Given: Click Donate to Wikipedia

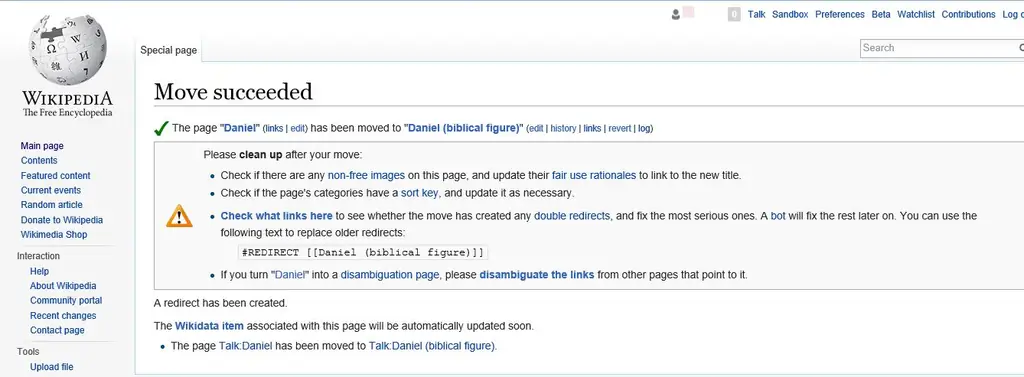Looking at the screenshot, I should click(x=61, y=220).
